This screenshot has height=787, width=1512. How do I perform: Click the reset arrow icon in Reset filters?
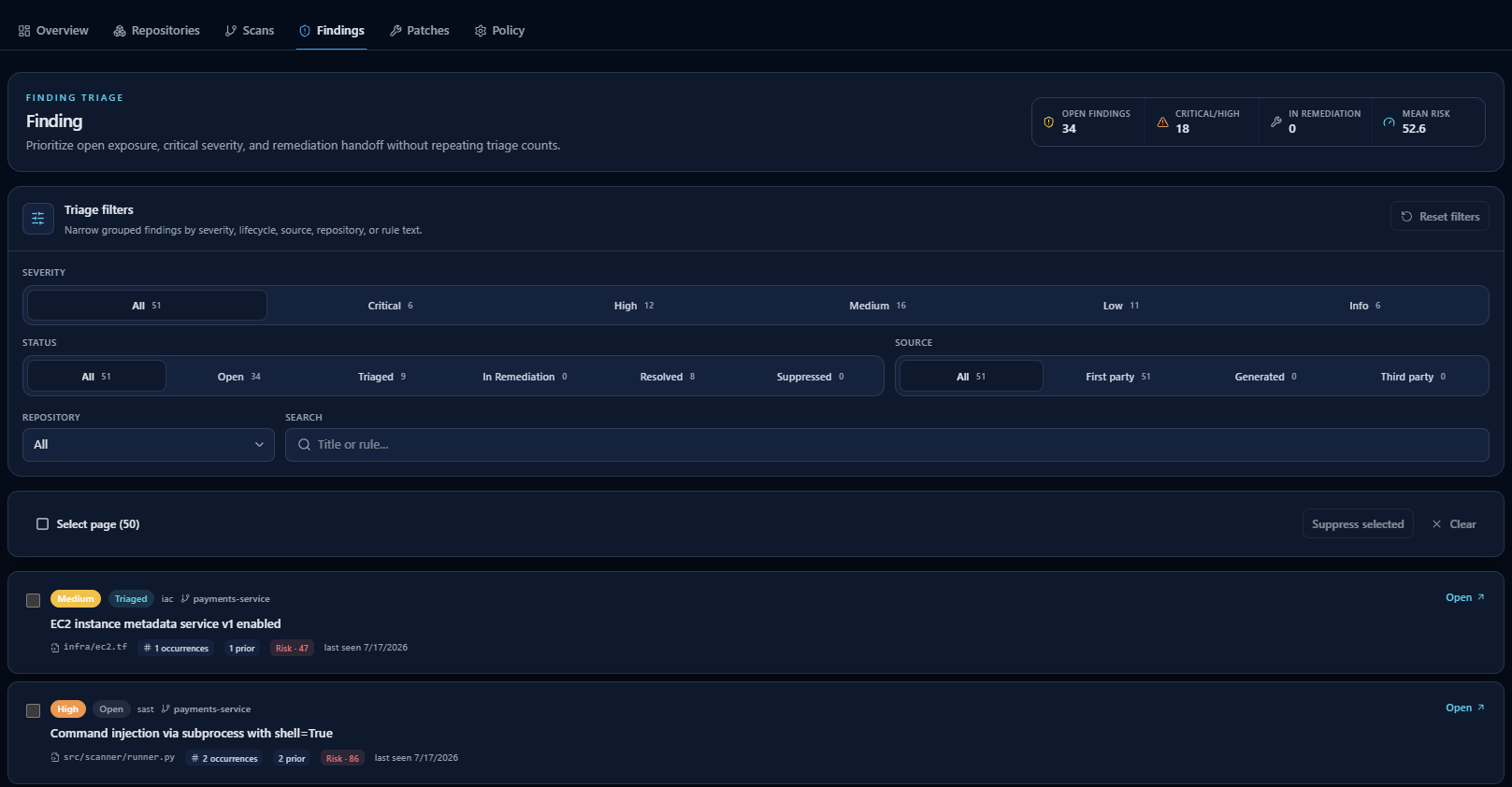[x=1406, y=217]
